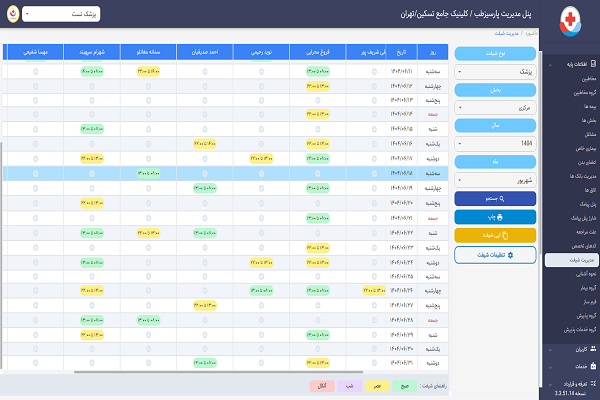600x400 pixels.
Task: Add shift for علی شریف پور on ۱۴۰۴/۰۶/۲۲
Action: pyautogui.click(x=374, y=233)
